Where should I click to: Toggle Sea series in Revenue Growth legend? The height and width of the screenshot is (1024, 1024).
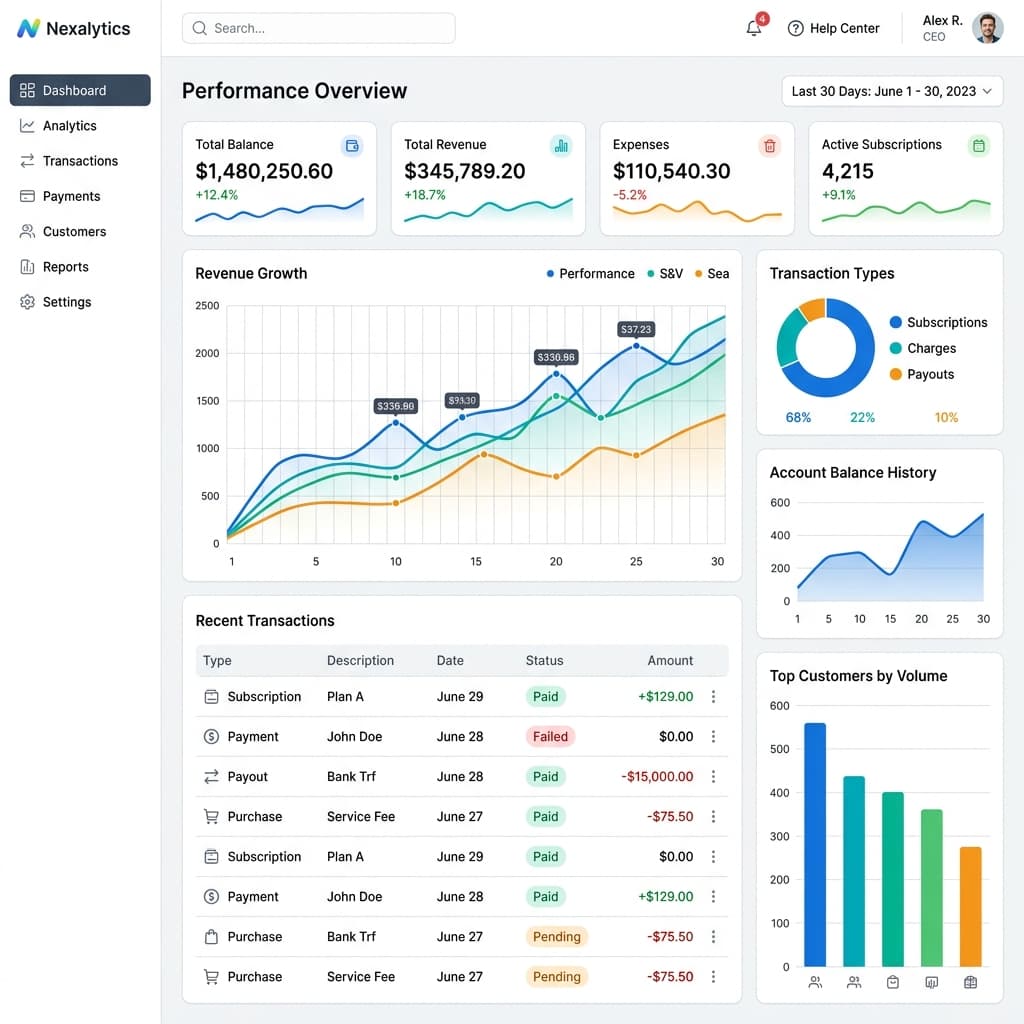(x=712, y=274)
